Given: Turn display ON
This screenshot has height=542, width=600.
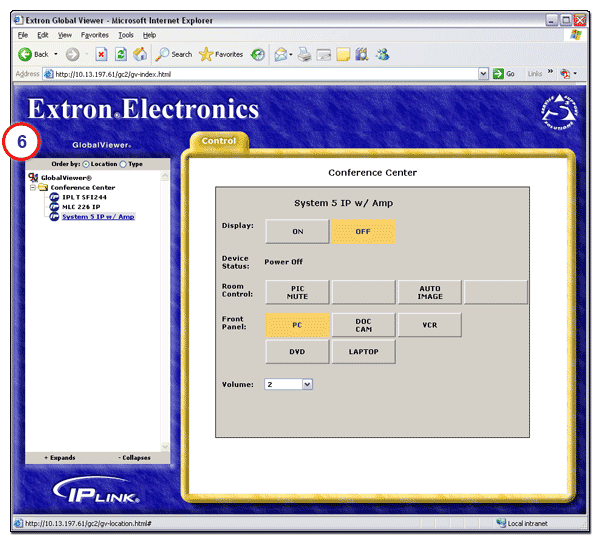Looking at the screenshot, I should [297, 231].
